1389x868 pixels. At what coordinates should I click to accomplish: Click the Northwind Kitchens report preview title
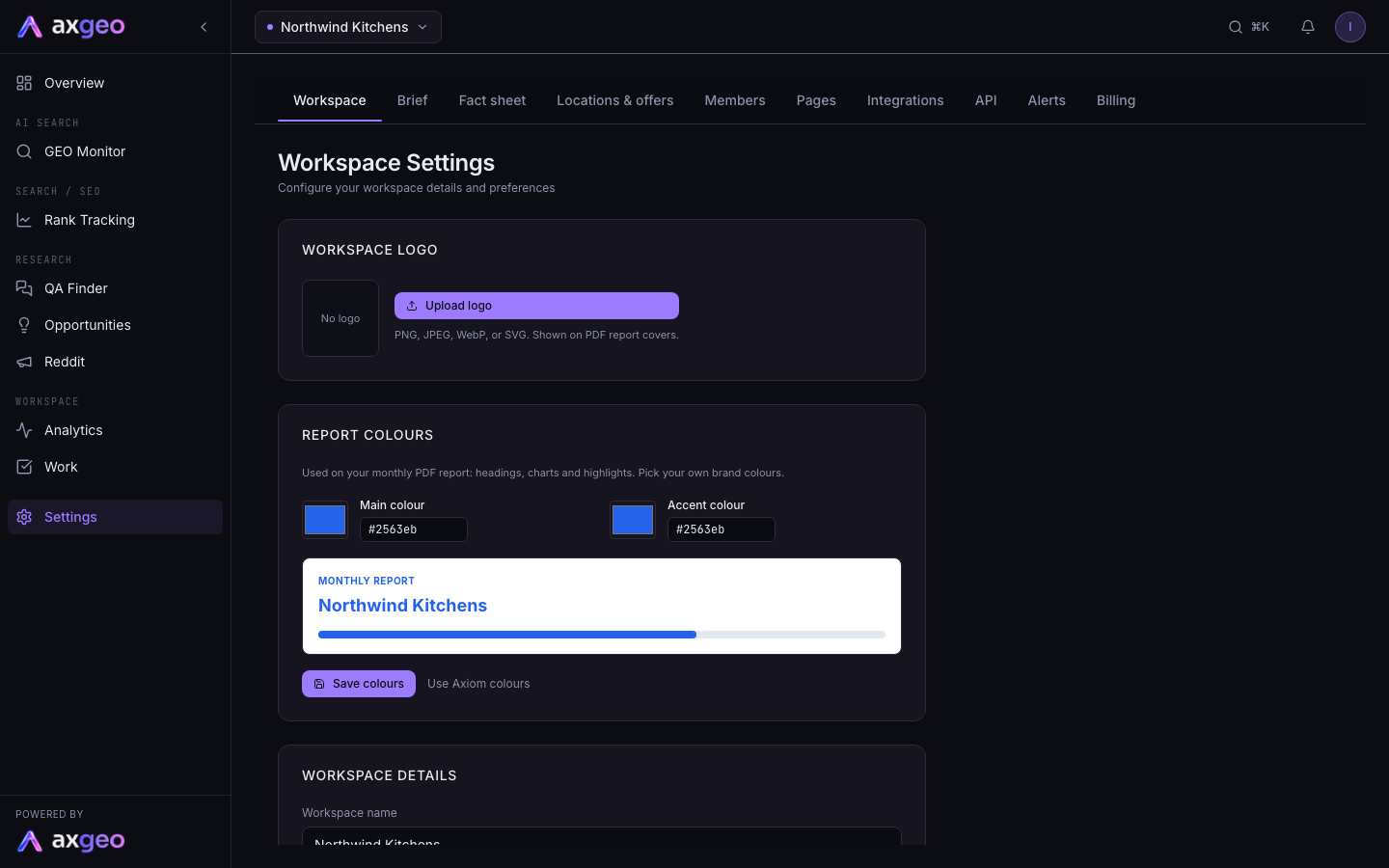click(403, 606)
